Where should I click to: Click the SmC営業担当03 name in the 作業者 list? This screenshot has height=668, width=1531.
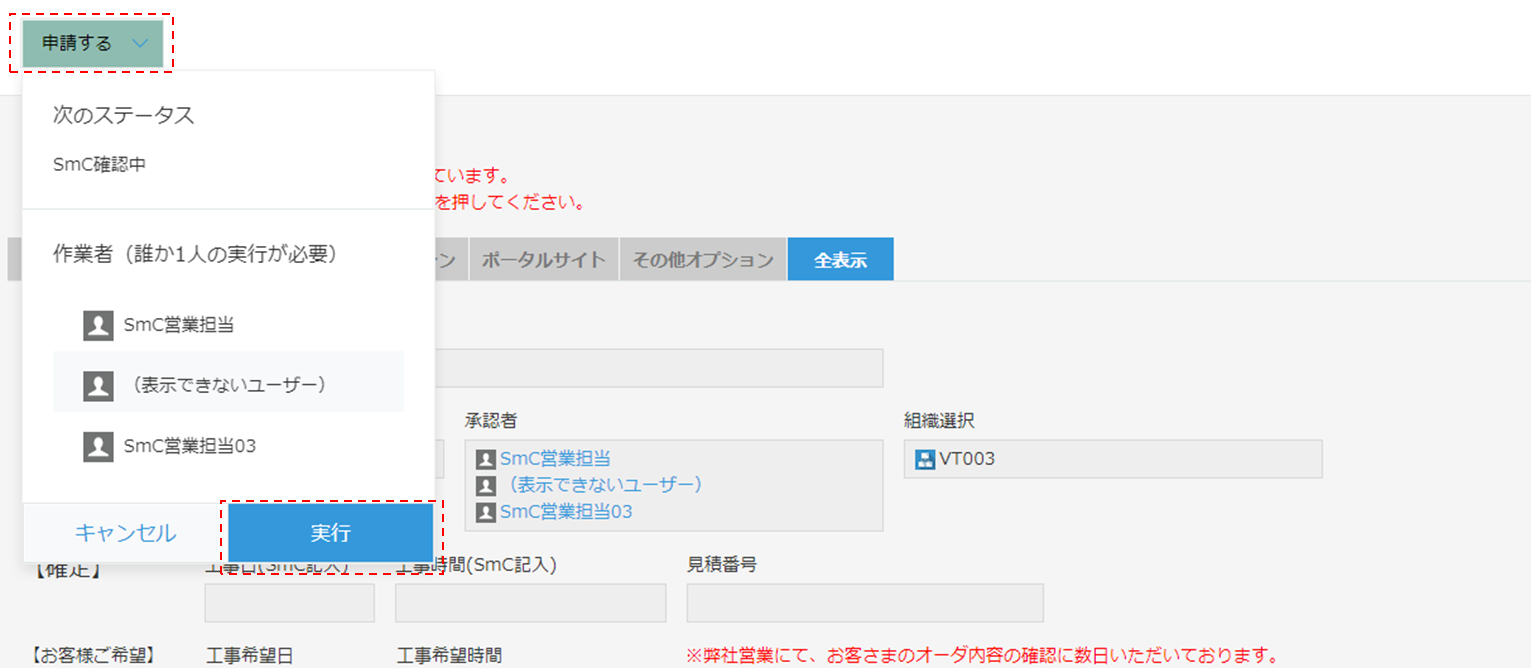click(x=190, y=447)
